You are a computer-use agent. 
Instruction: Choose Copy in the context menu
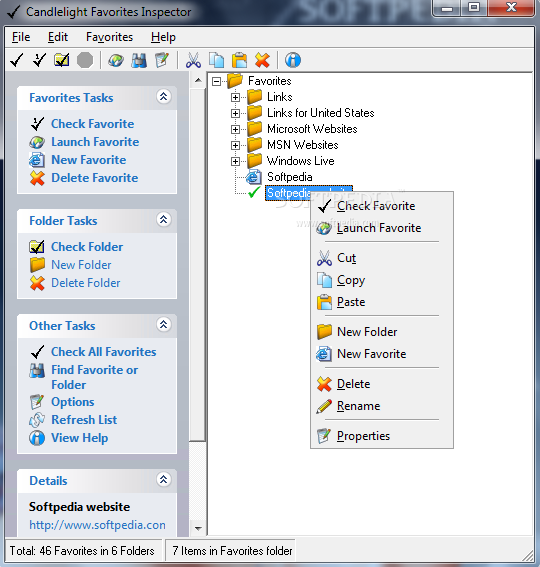[x=382, y=280]
